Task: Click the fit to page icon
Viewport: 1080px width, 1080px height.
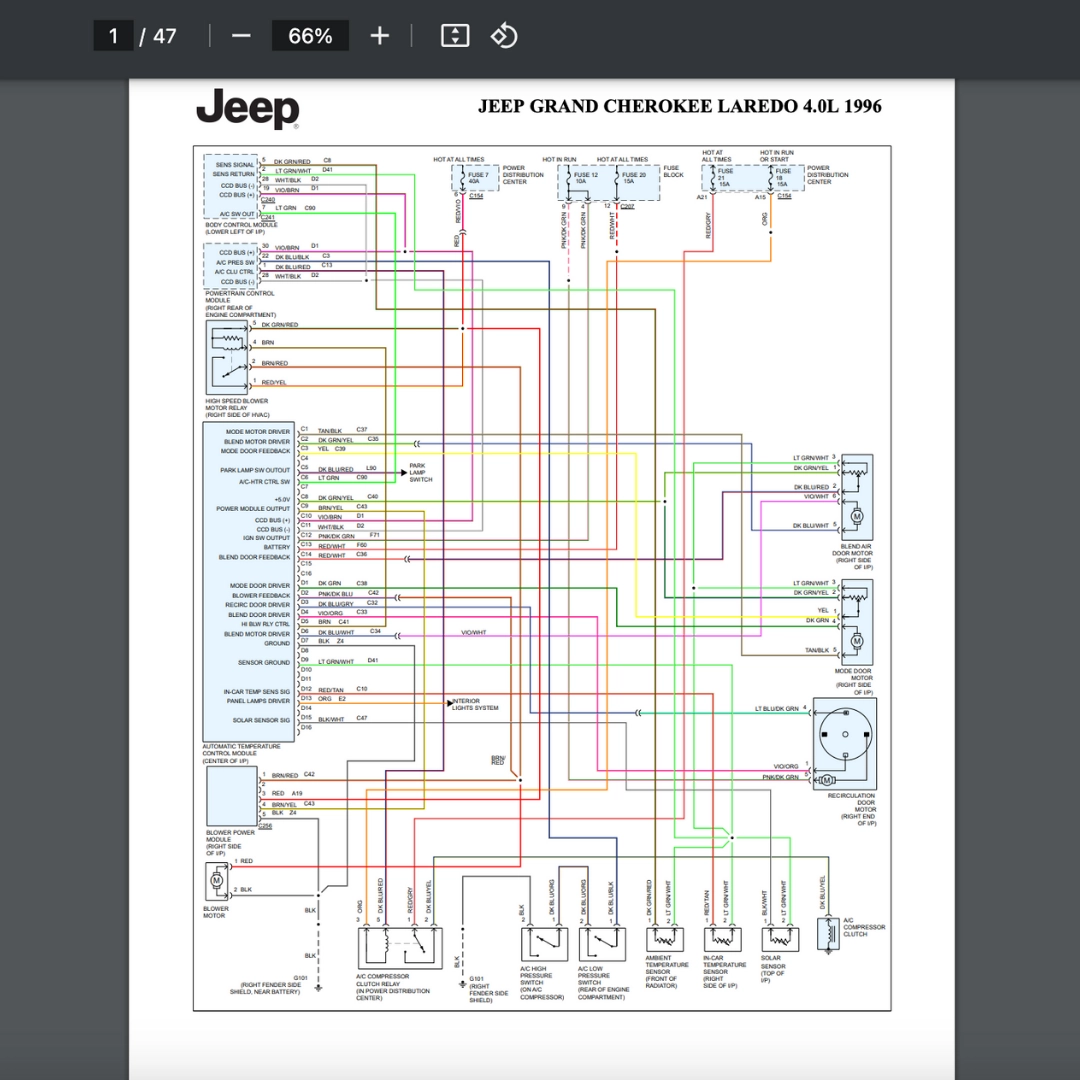Action: (455, 36)
